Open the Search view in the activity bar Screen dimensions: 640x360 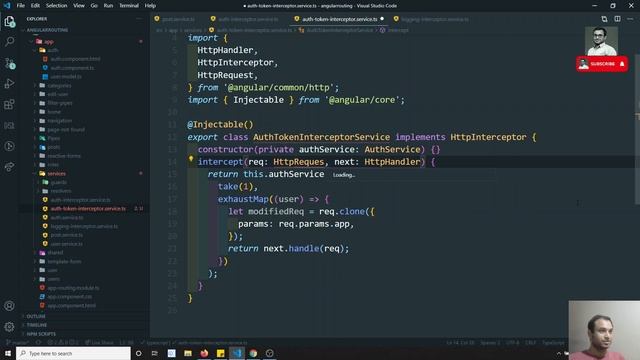(9, 42)
